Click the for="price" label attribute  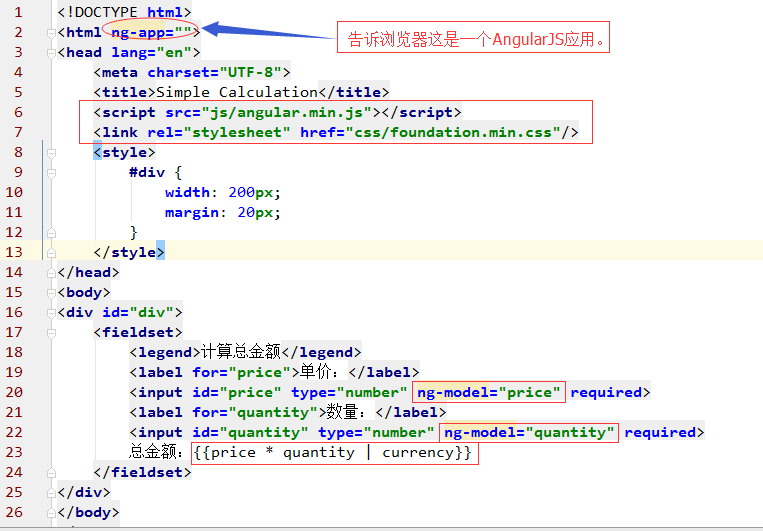pyautogui.click(x=241, y=372)
